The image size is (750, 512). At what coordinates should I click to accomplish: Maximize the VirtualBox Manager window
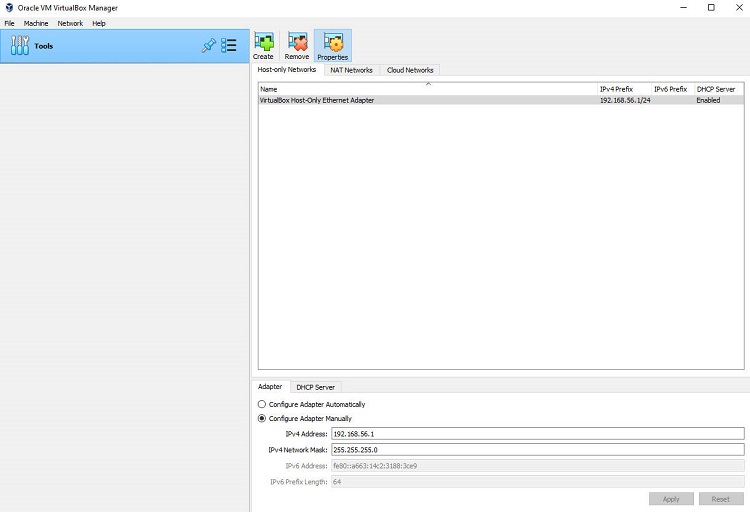coord(711,8)
